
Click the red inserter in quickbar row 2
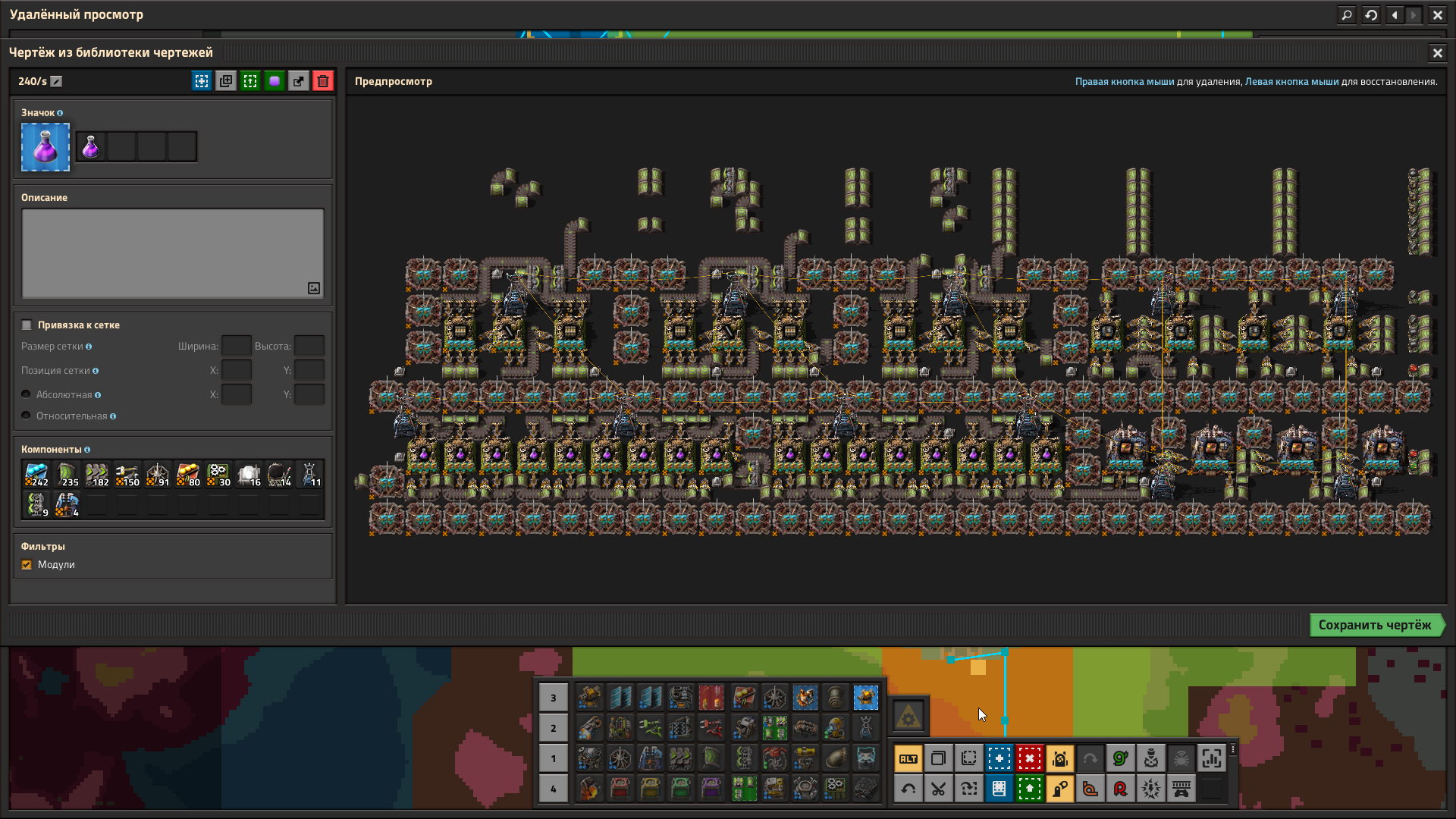tap(711, 728)
